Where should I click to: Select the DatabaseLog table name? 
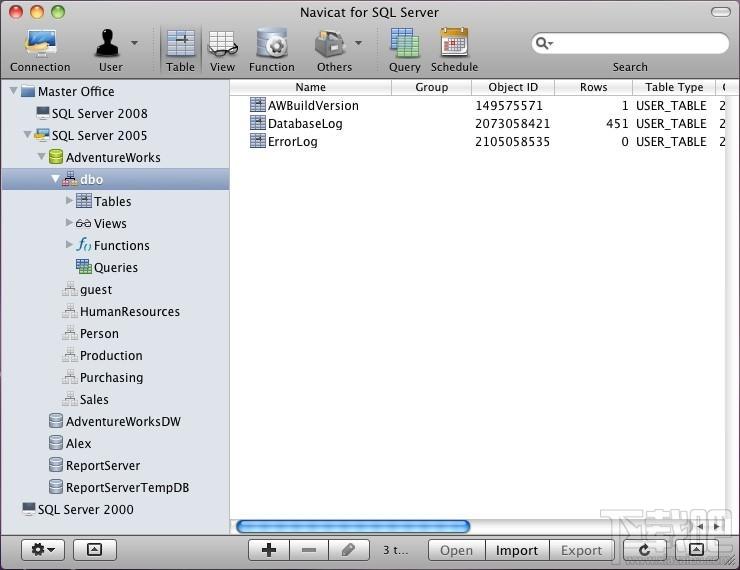[305, 124]
